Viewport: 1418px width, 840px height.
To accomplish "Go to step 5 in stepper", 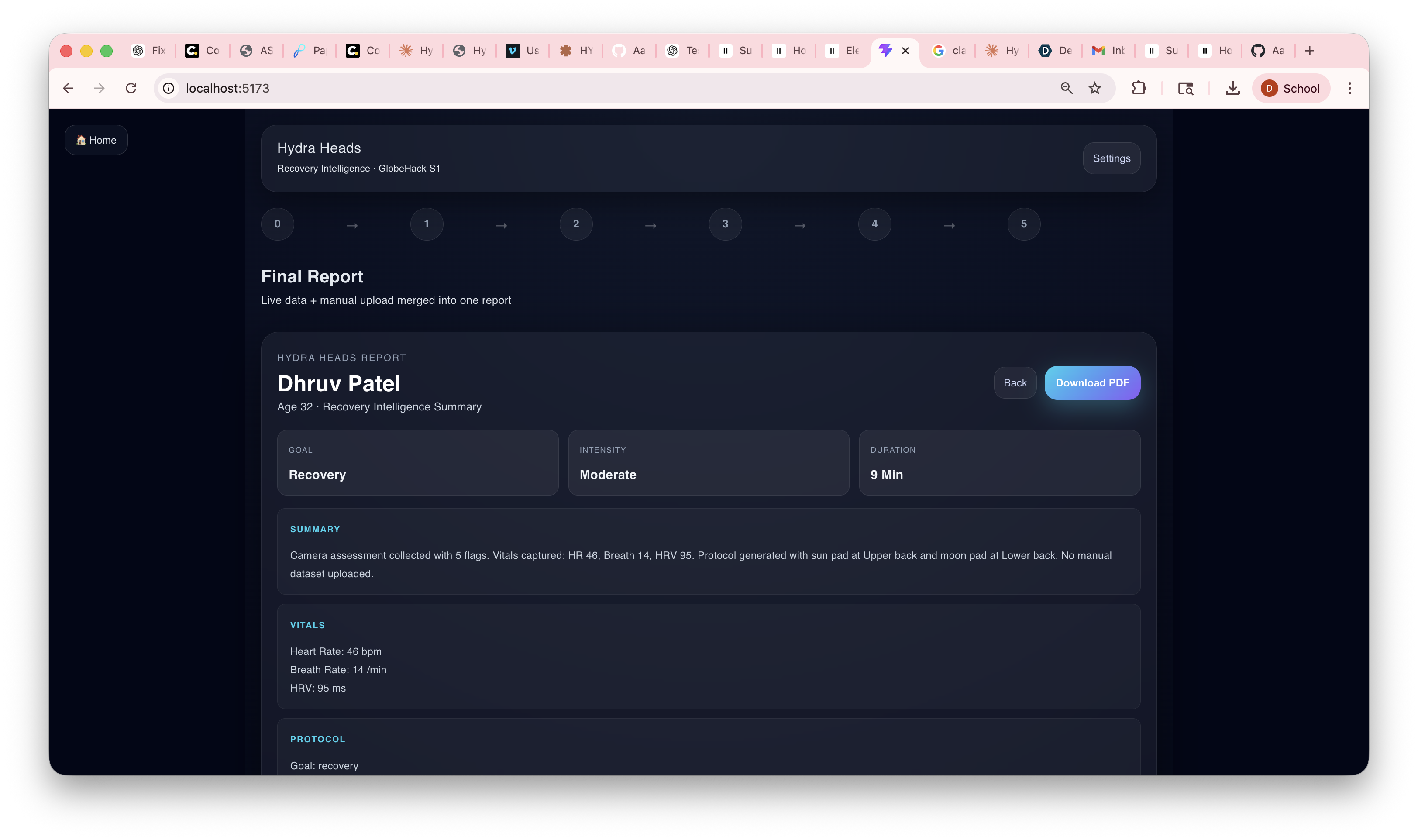I will (x=1024, y=224).
